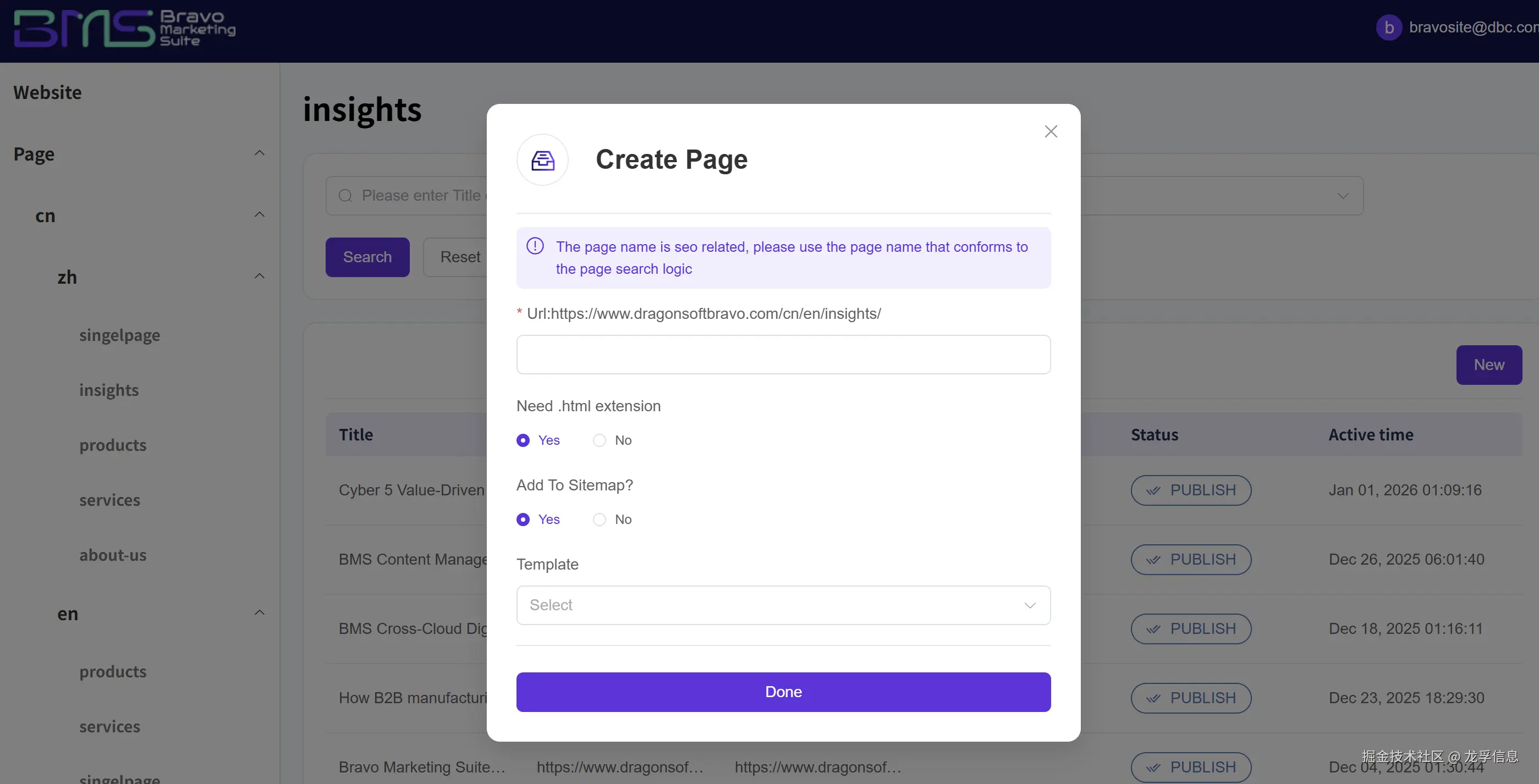Screen dimensions: 1539x784
Task: Open about-us page in sidebar
Action: [112, 555]
